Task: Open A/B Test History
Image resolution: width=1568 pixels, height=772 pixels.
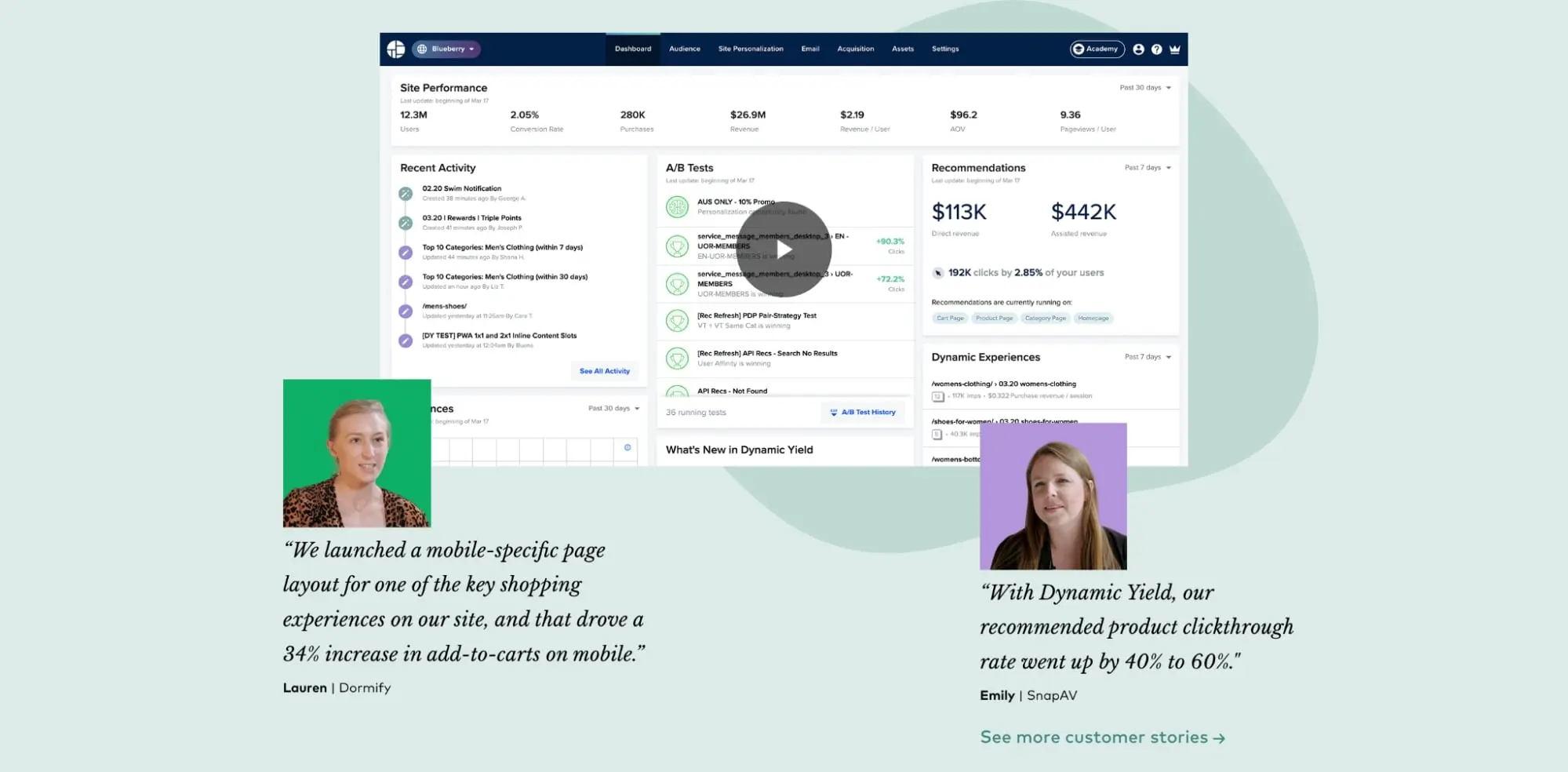Action: (x=863, y=412)
